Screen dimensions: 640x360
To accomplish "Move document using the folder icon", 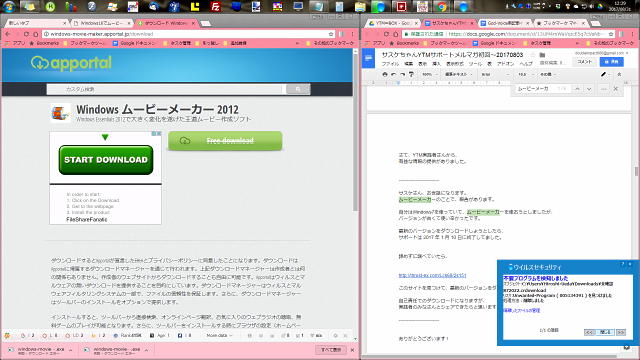I will click(x=542, y=55).
